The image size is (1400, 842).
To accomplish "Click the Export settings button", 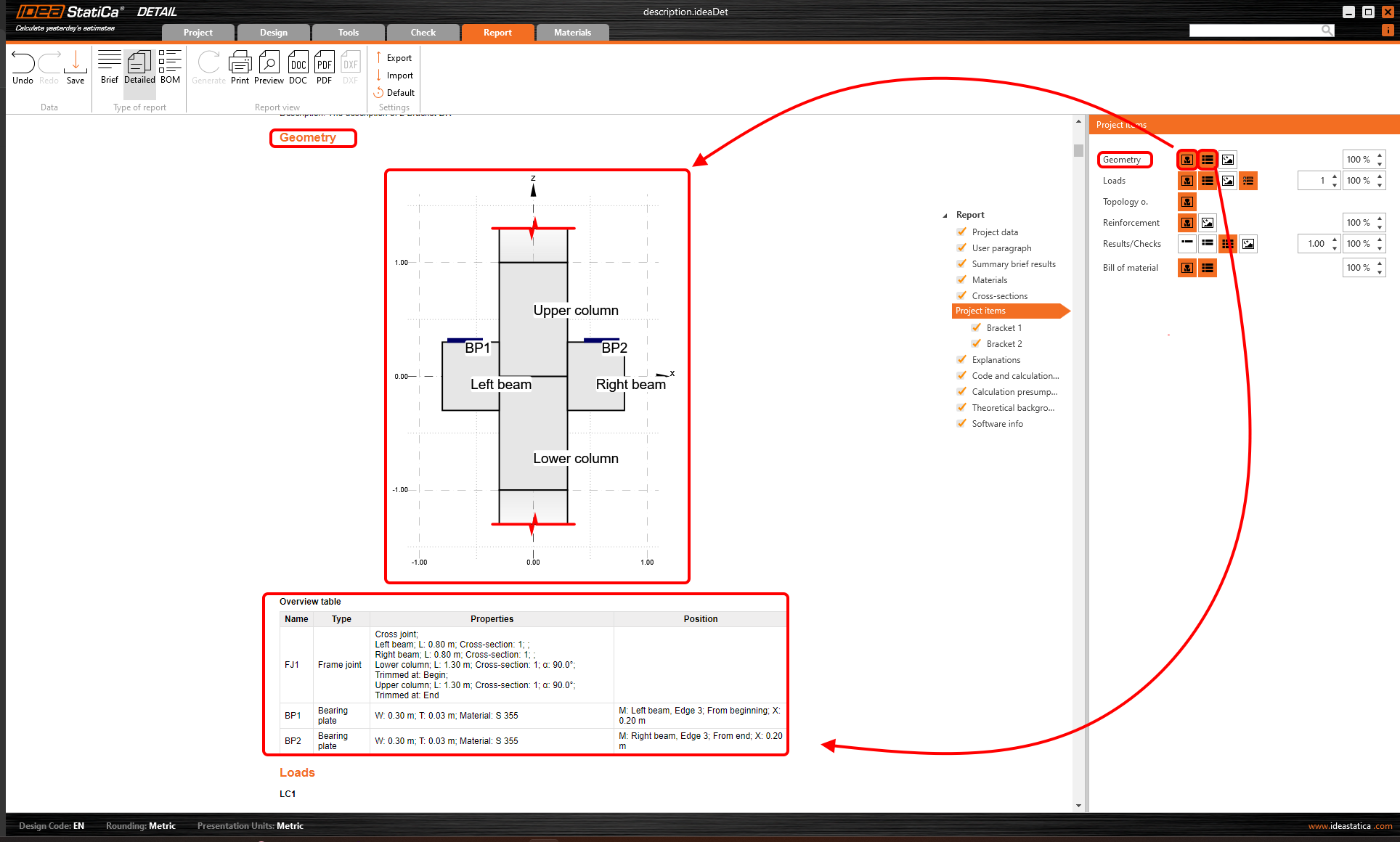I will 394,58.
